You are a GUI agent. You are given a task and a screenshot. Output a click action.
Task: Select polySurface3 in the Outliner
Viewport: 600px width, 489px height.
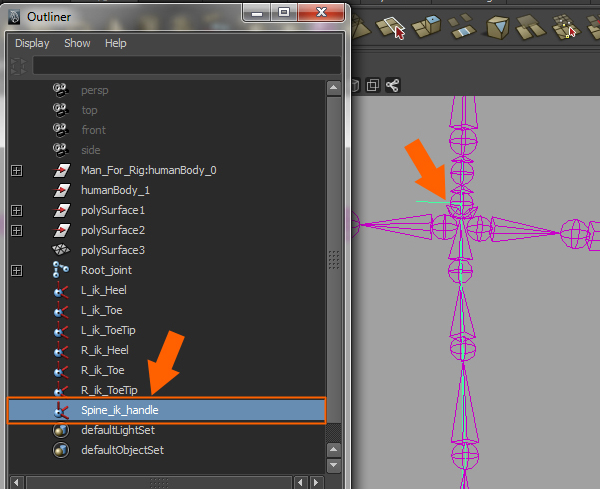tap(113, 250)
